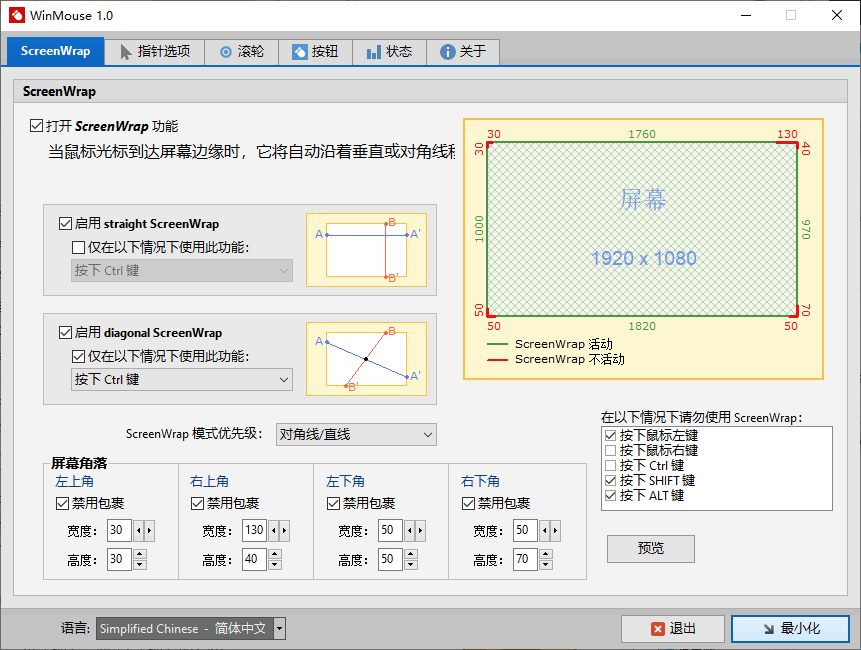The image size is (861, 650).
Task: Decrease 左下角 高度 with down arrow
Action: click(x=411, y=565)
